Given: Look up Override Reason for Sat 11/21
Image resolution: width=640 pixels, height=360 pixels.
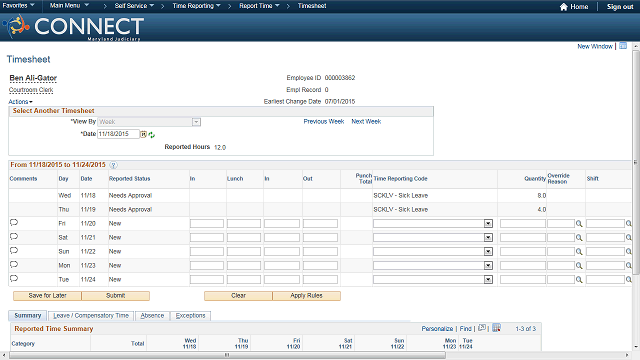Looking at the screenshot, I should [x=579, y=238].
